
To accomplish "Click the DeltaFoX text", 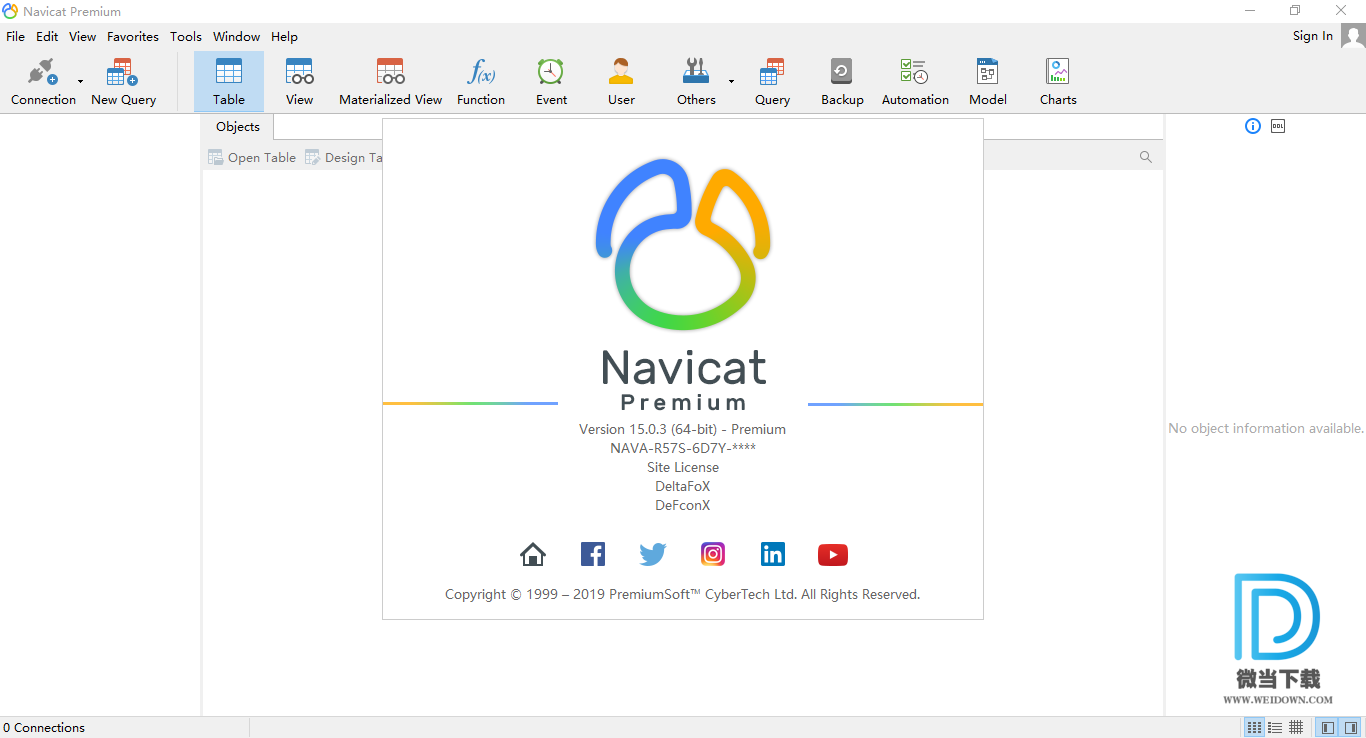I will pyautogui.click(x=683, y=486).
